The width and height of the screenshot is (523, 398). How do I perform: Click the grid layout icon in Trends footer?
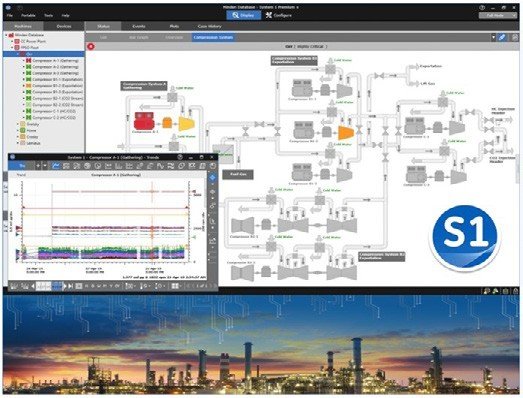[175, 286]
